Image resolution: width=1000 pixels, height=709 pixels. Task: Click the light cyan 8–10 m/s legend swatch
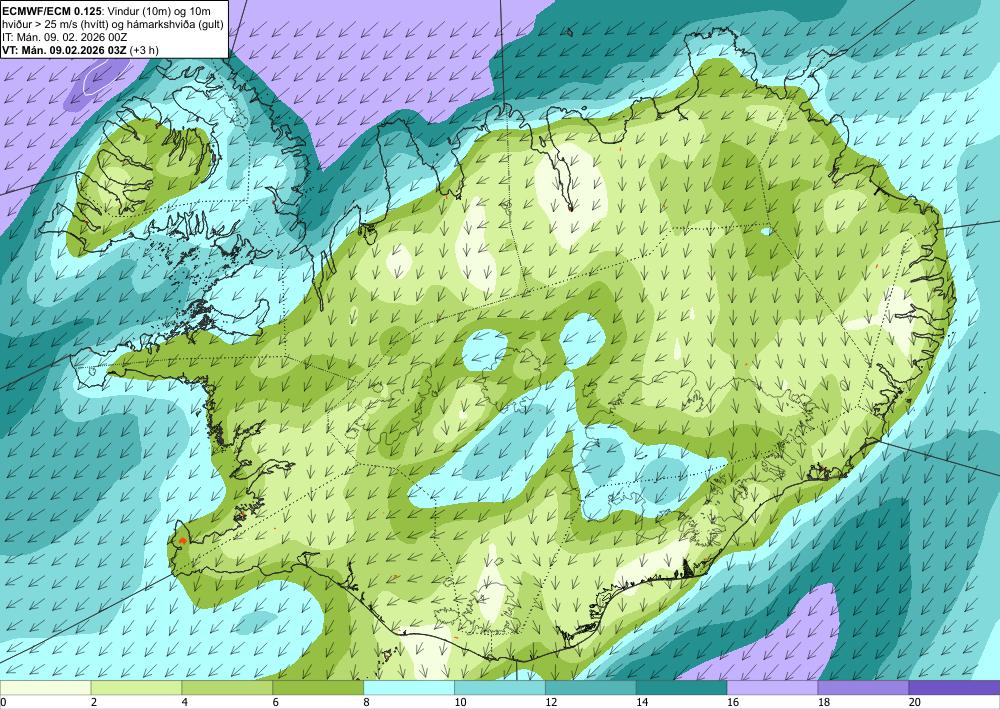409,688
